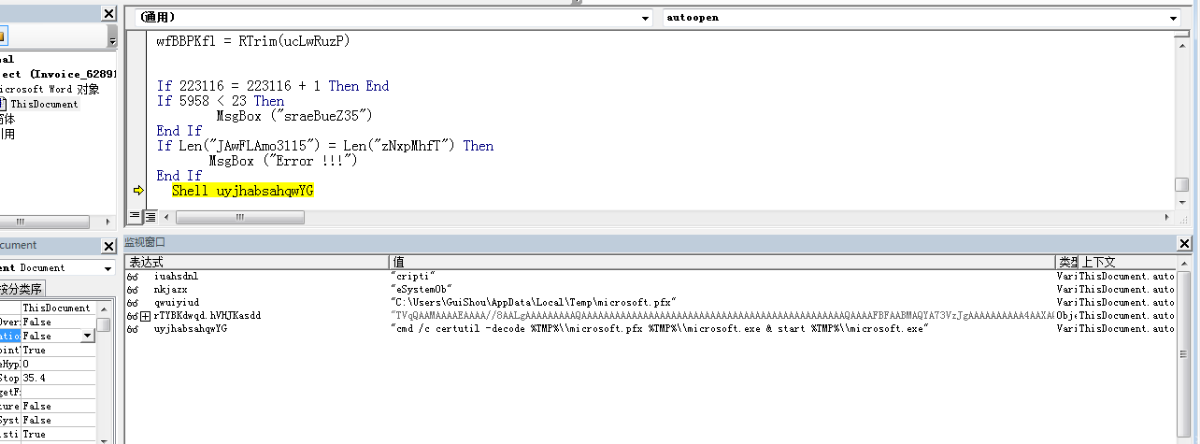Image resolution: width=1200 pixels, height=444 pixels.
Task: Close the project explorer pane
Action: point(109,14)
